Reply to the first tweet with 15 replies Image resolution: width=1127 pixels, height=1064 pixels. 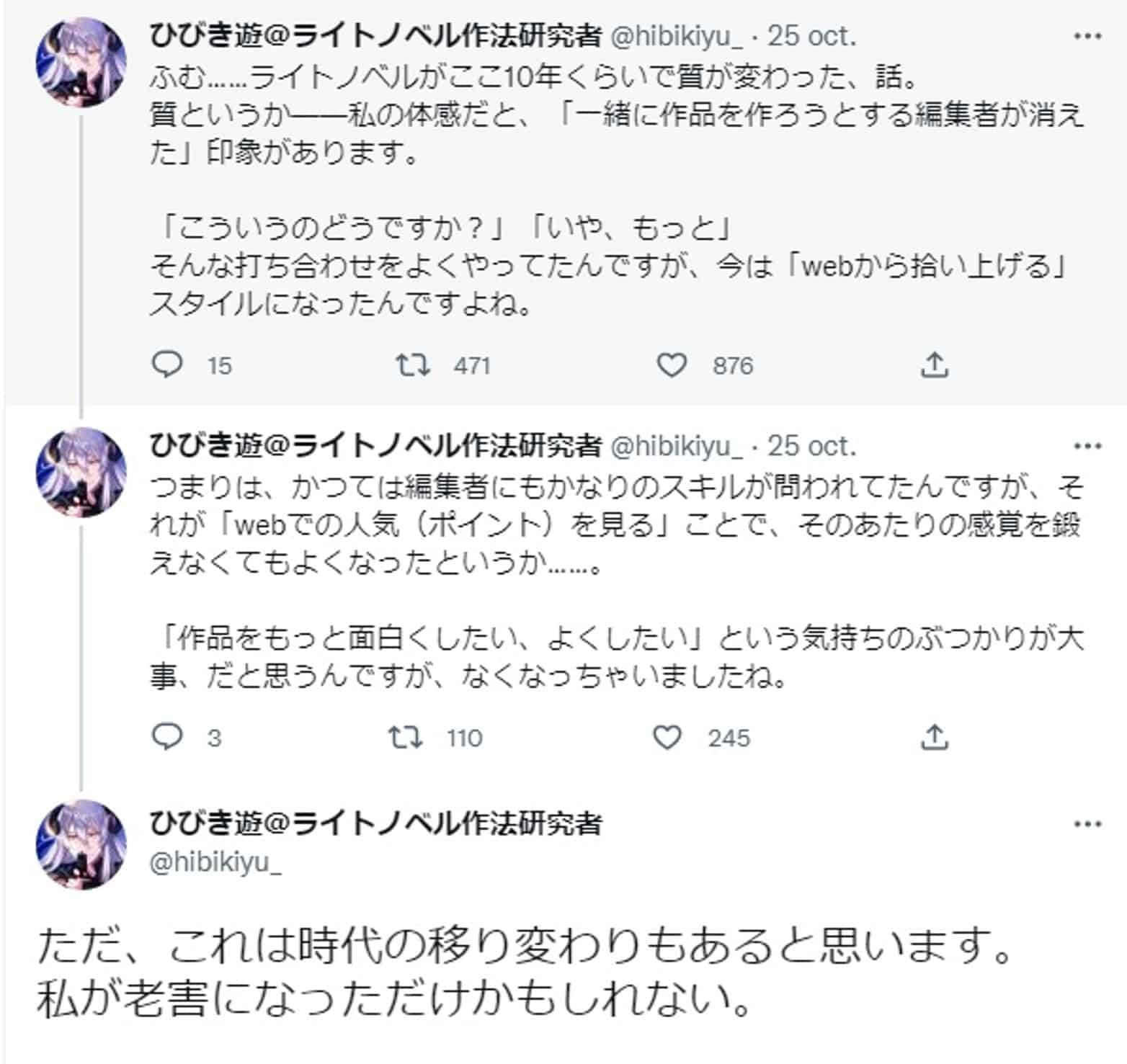pyautogui.click(x=168, y=365)
